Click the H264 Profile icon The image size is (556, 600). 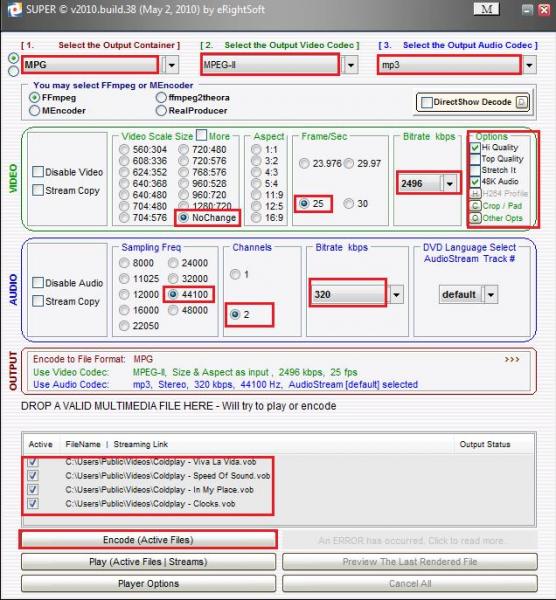point(475,193)
